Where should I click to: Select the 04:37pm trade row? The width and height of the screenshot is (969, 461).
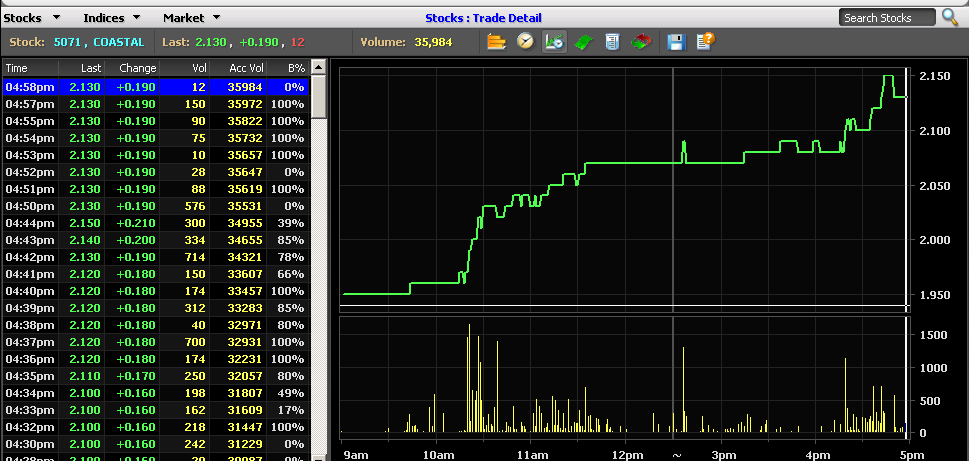point(155,342)
